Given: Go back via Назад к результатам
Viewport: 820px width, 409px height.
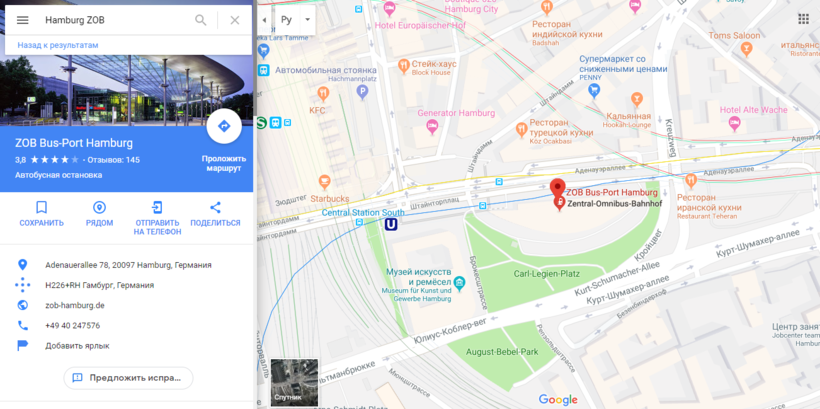Looking at the screenshot, I should point(58,45).
